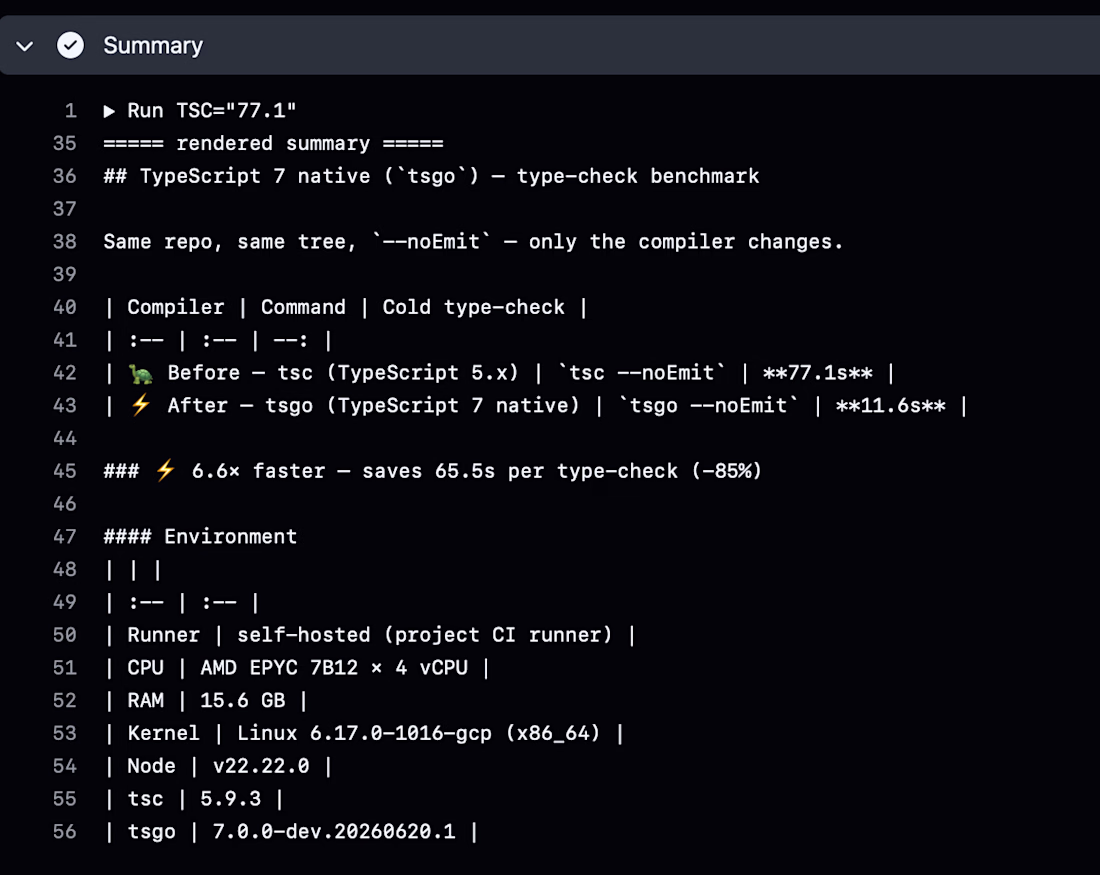Select line number 47
The image size is (1100, 875).
point(65,537)
